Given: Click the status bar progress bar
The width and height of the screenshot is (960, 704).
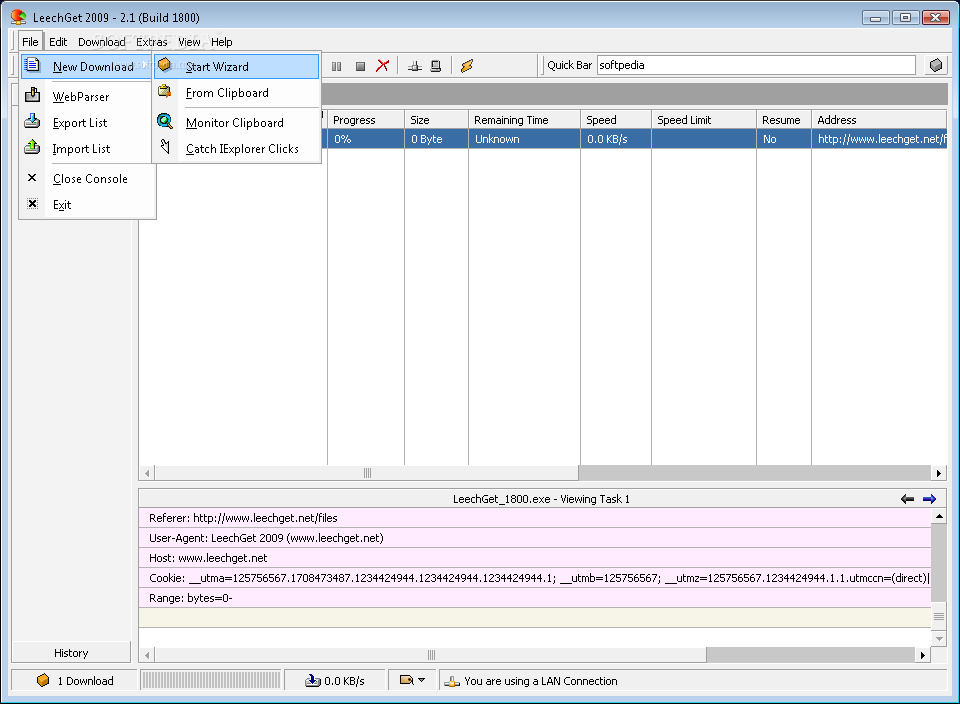Looking at the screenshot, I should coord(211,680).
